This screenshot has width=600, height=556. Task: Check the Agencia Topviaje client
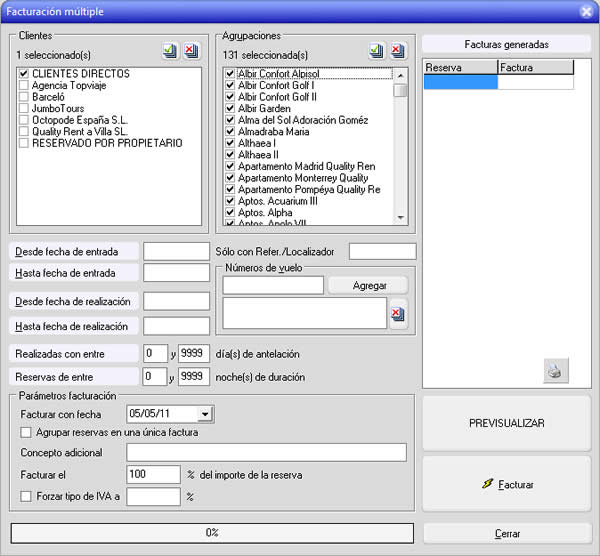pyautogui.click(x=24, y=86)
